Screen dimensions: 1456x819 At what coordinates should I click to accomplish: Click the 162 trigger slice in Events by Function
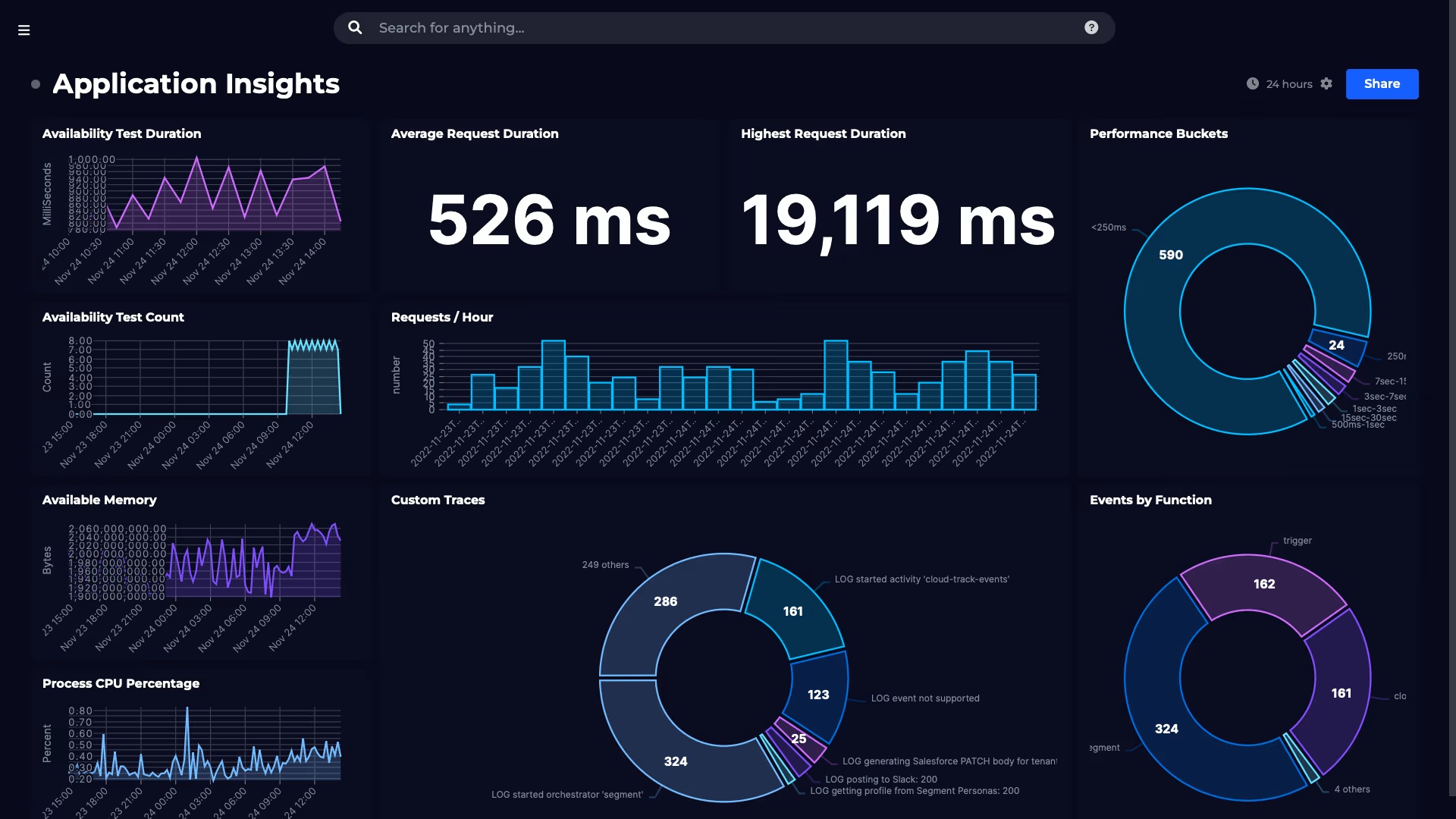(1263, 584)
